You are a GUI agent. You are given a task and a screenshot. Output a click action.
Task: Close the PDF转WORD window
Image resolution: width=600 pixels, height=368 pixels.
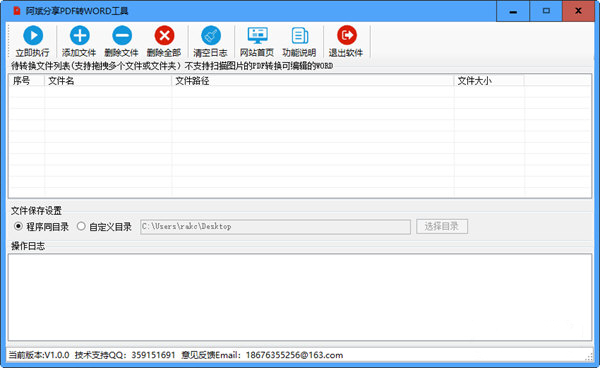point(579,11)
